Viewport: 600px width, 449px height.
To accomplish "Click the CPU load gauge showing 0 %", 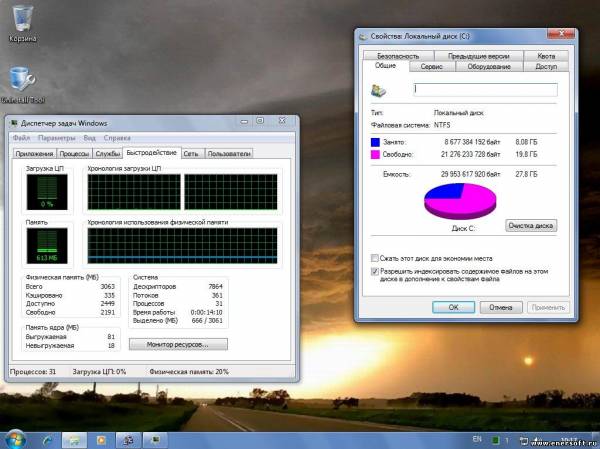I will click(47, 192).
